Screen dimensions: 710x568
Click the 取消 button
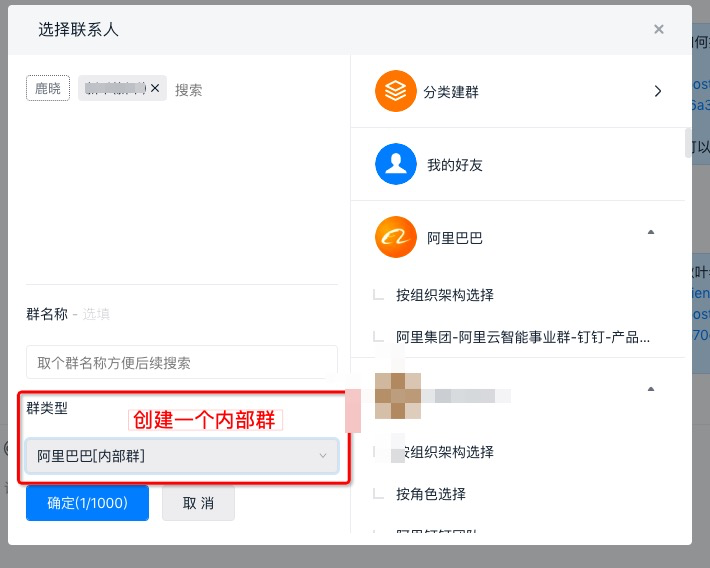coord(198,503)
